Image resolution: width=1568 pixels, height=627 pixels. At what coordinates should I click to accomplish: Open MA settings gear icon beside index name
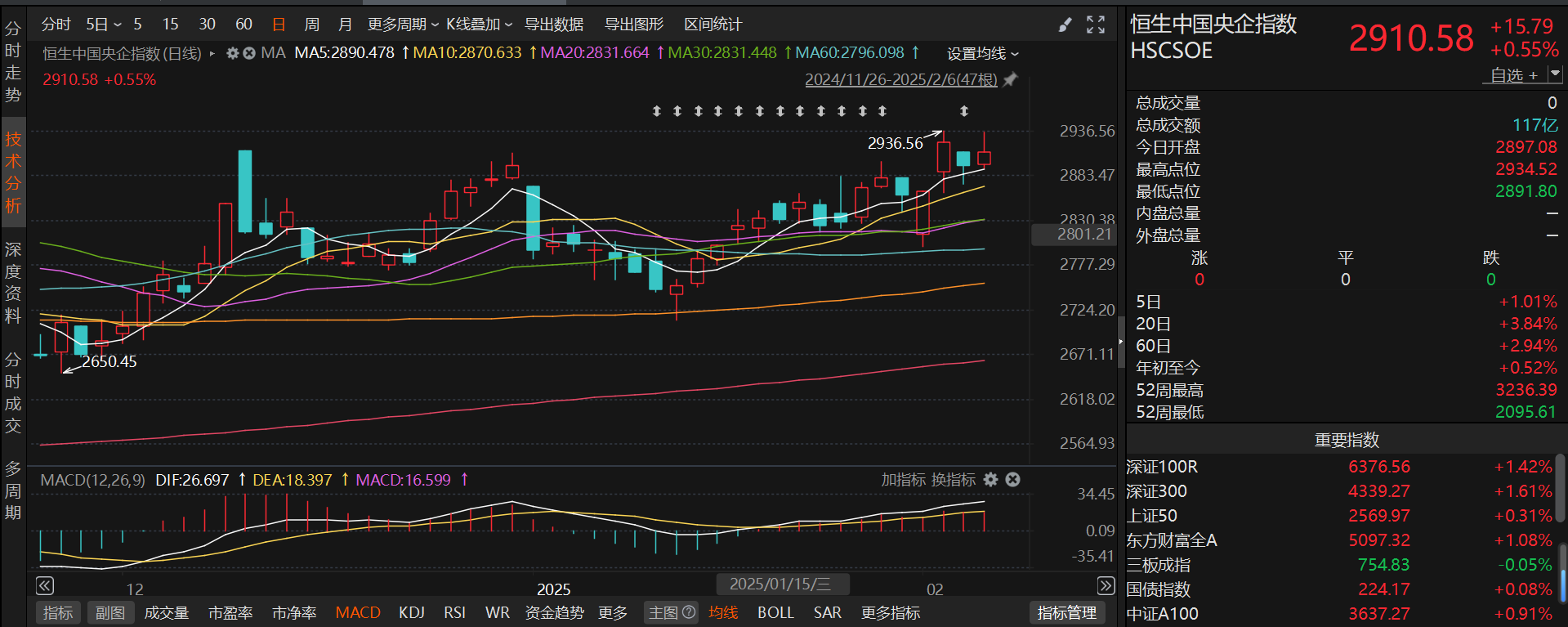point(232,53)
